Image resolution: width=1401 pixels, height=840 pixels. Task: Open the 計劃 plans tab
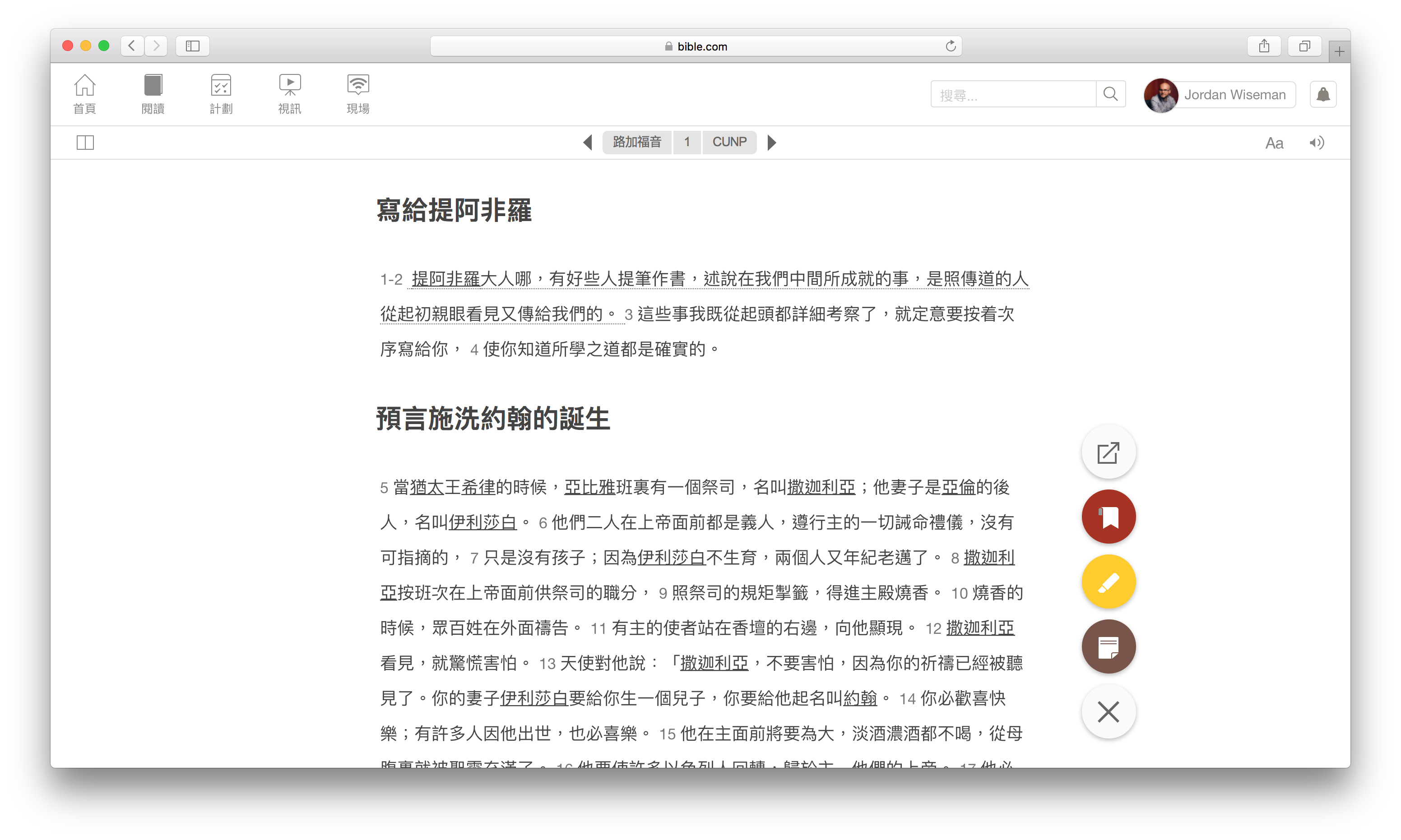(x=221, y=95)
